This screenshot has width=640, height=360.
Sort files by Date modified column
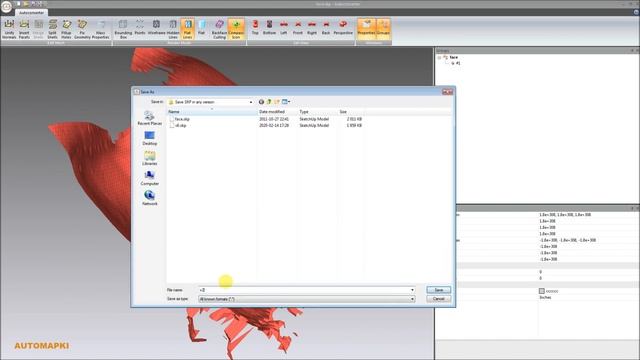click(x=277, y=112)
